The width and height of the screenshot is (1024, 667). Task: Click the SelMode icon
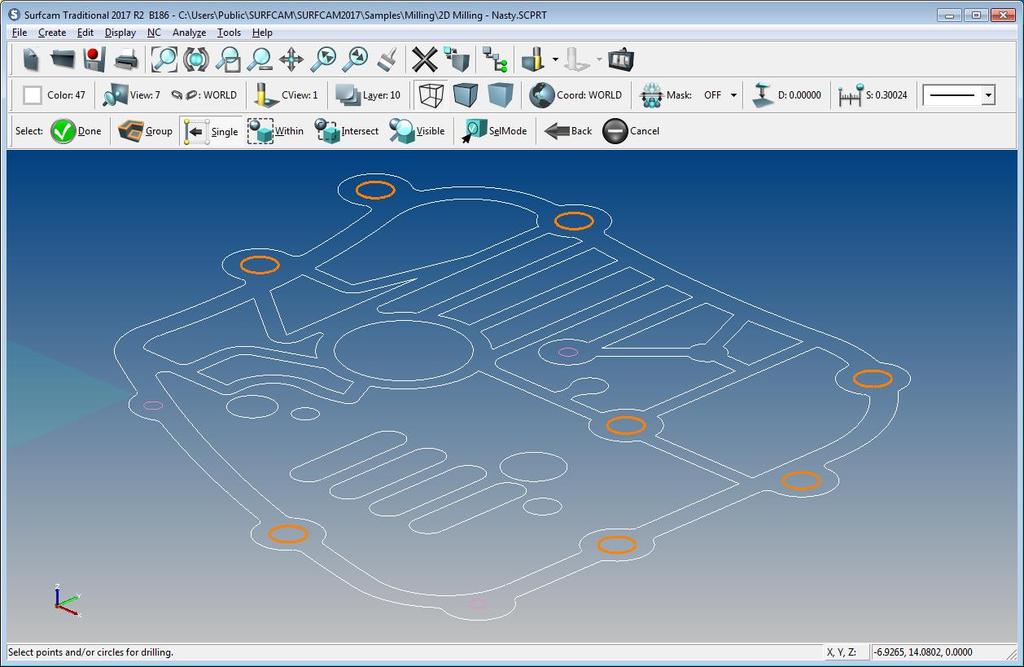point(474,131)
